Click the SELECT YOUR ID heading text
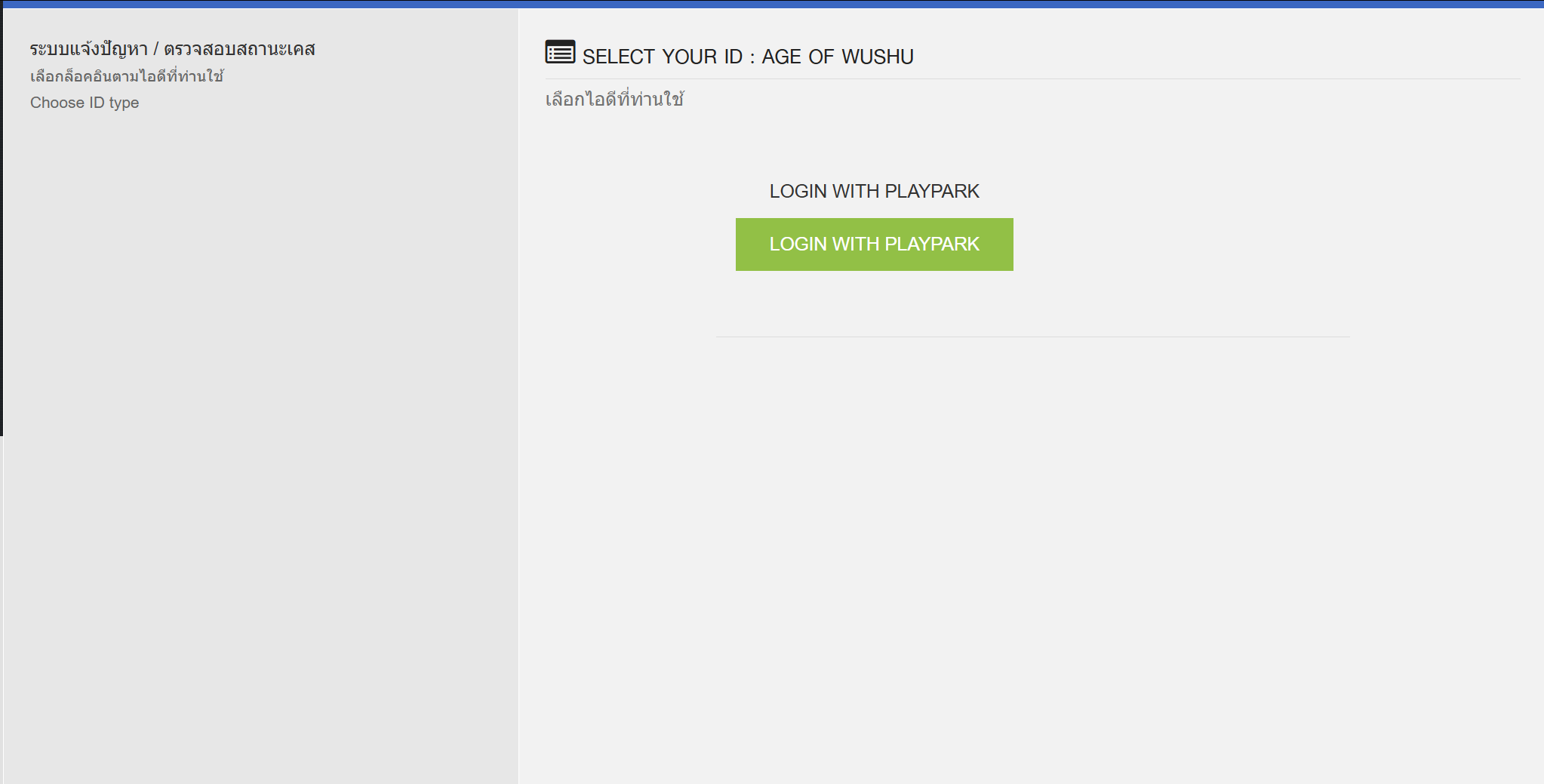1544x784 pixels. click(662, 57)
